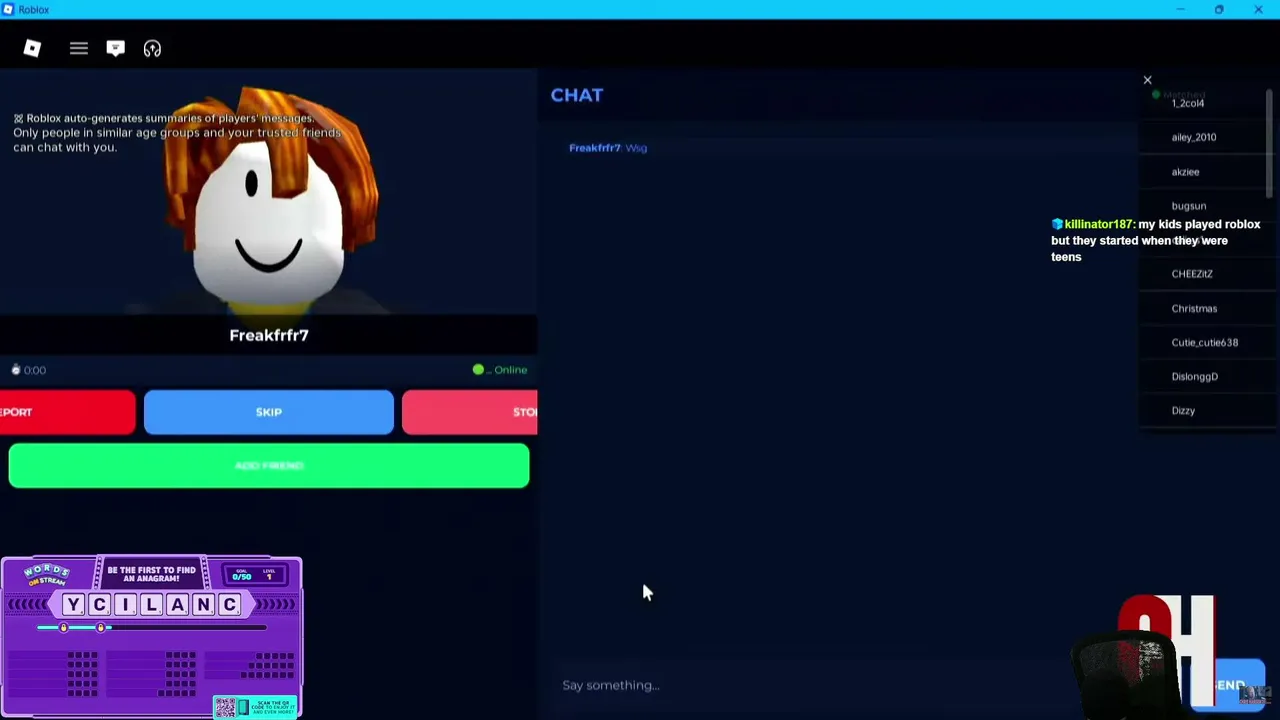The width and height of the screenshot is (1280, 720).
Task: Open the Roblox logo menu
Action: coord(32,48)
